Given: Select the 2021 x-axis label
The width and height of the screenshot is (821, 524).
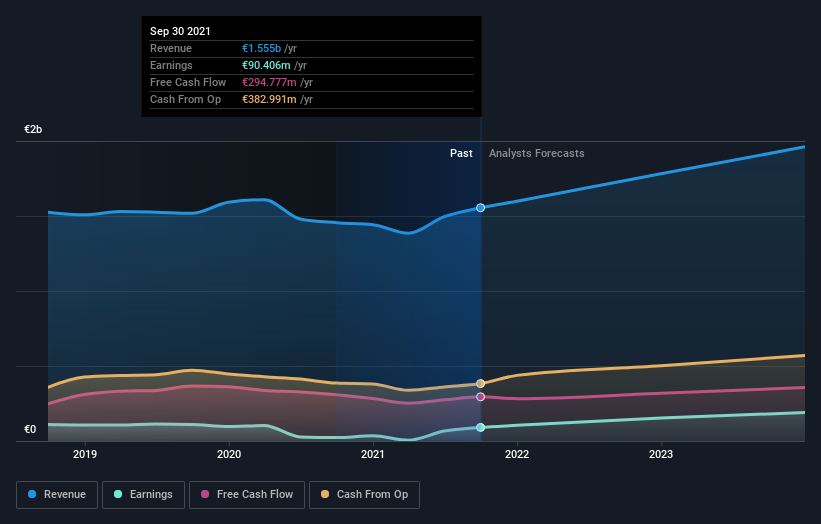Looking at the screenshot, I should tap(373, 454).
